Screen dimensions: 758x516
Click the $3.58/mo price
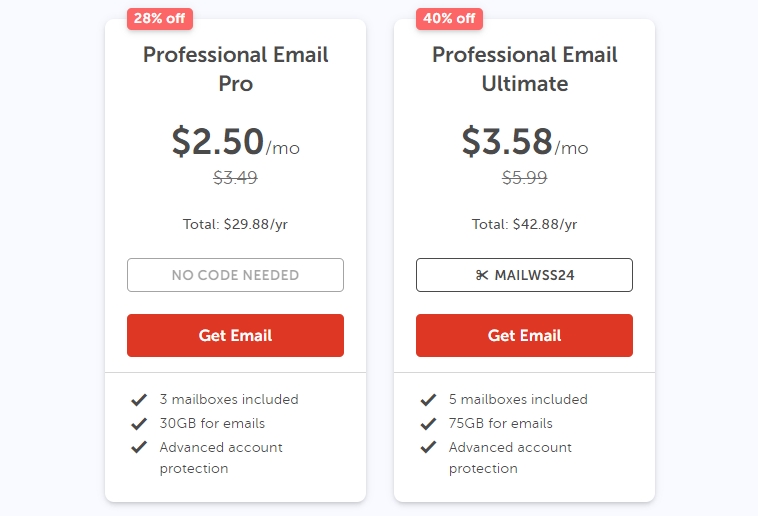click(524, 142)
